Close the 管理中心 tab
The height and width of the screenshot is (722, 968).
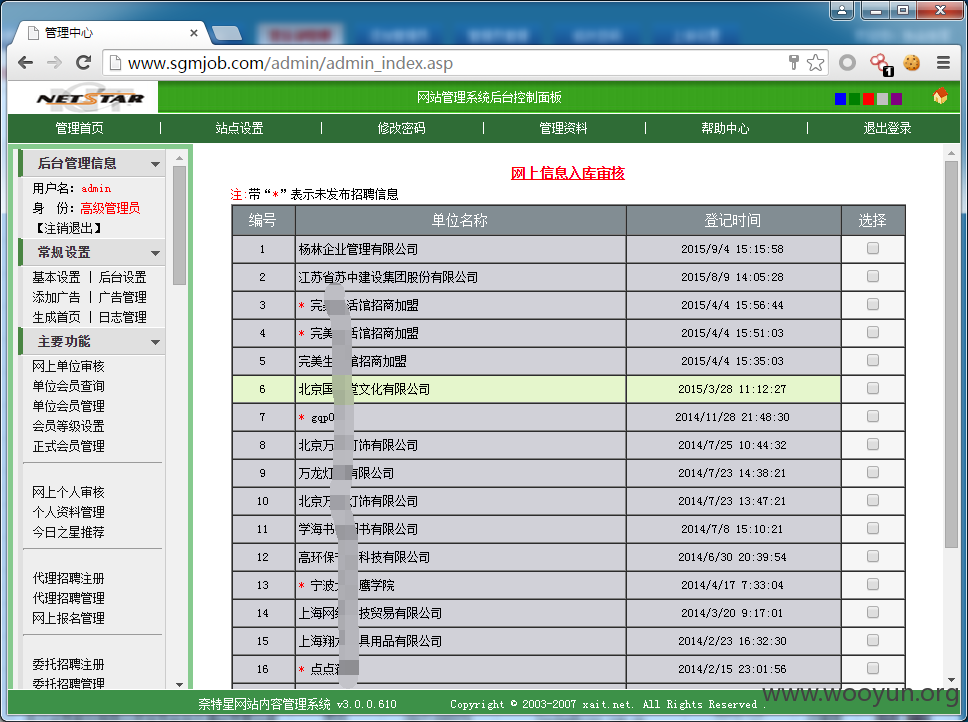(x=194, y=33)
